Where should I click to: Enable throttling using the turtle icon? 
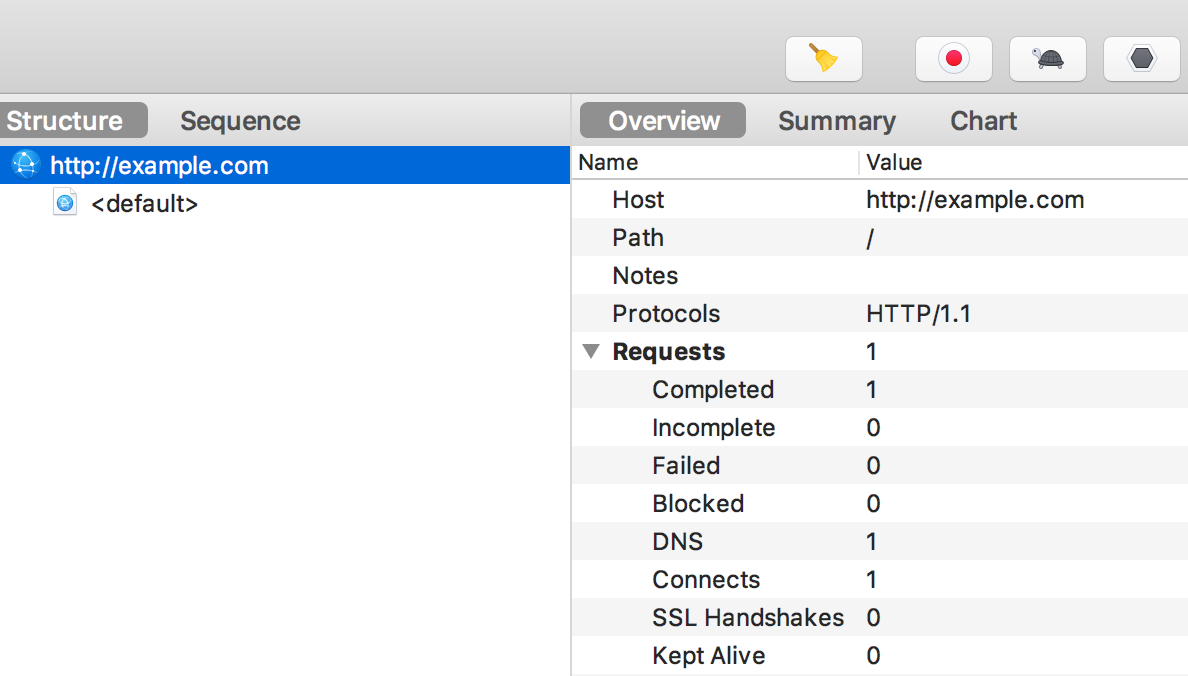pyautogui.click(x=1048, y=59)
